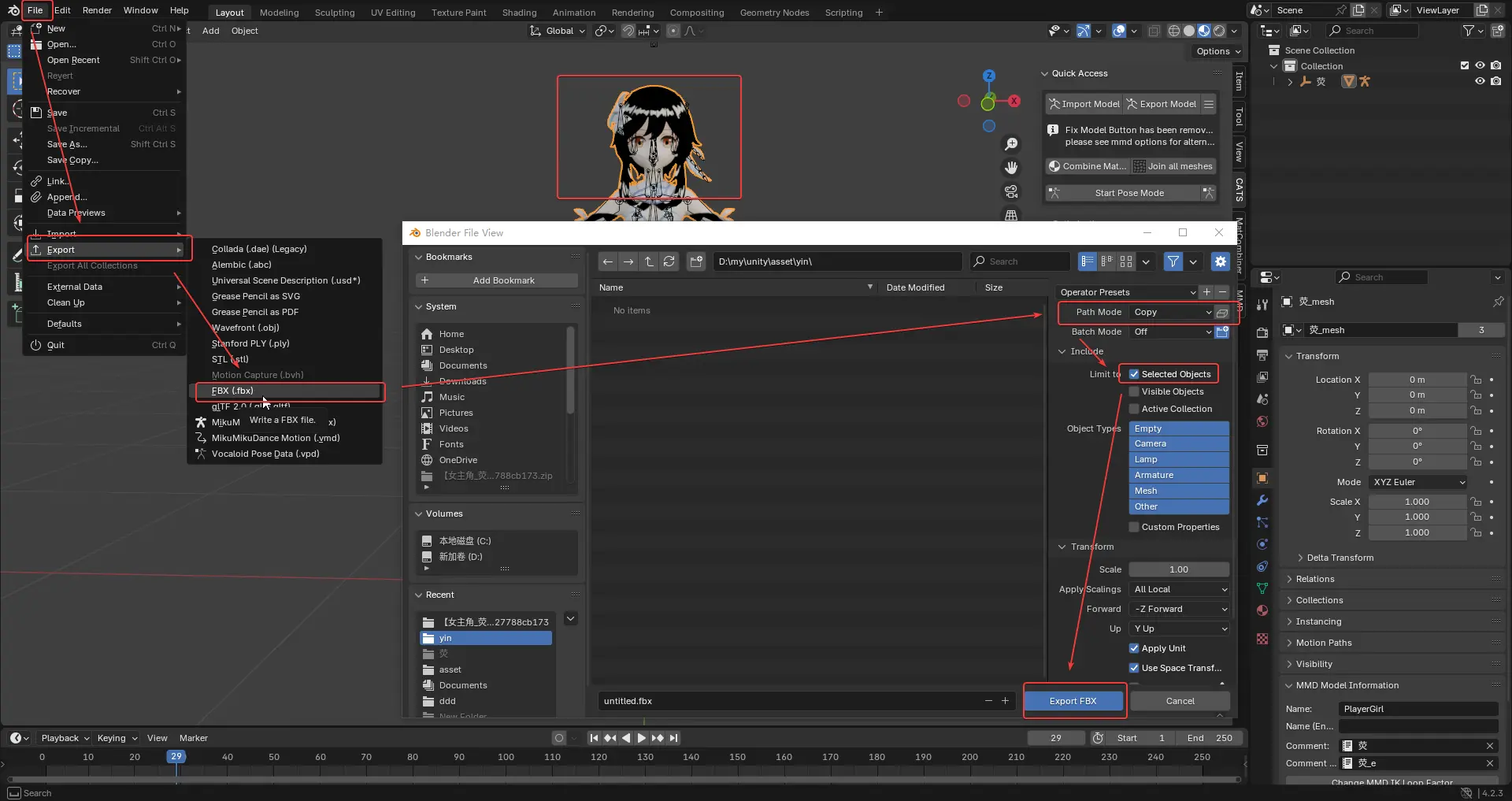Open Batch Mode dropdown
Screen dimensions: 1512x801
(x=1172, y=332)
